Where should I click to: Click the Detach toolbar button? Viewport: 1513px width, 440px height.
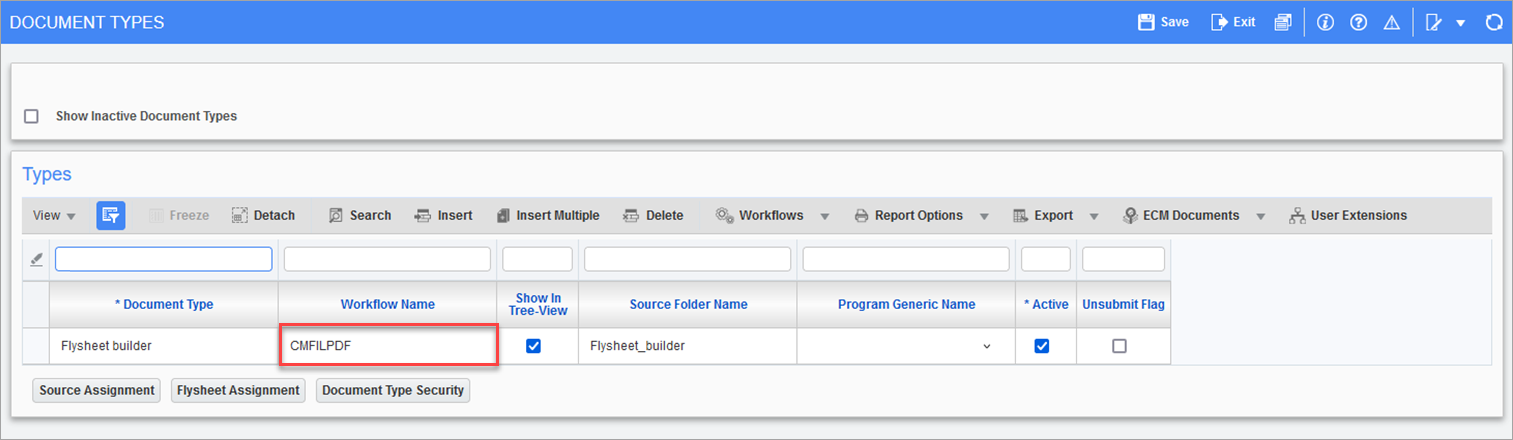[x=263, y=215]
